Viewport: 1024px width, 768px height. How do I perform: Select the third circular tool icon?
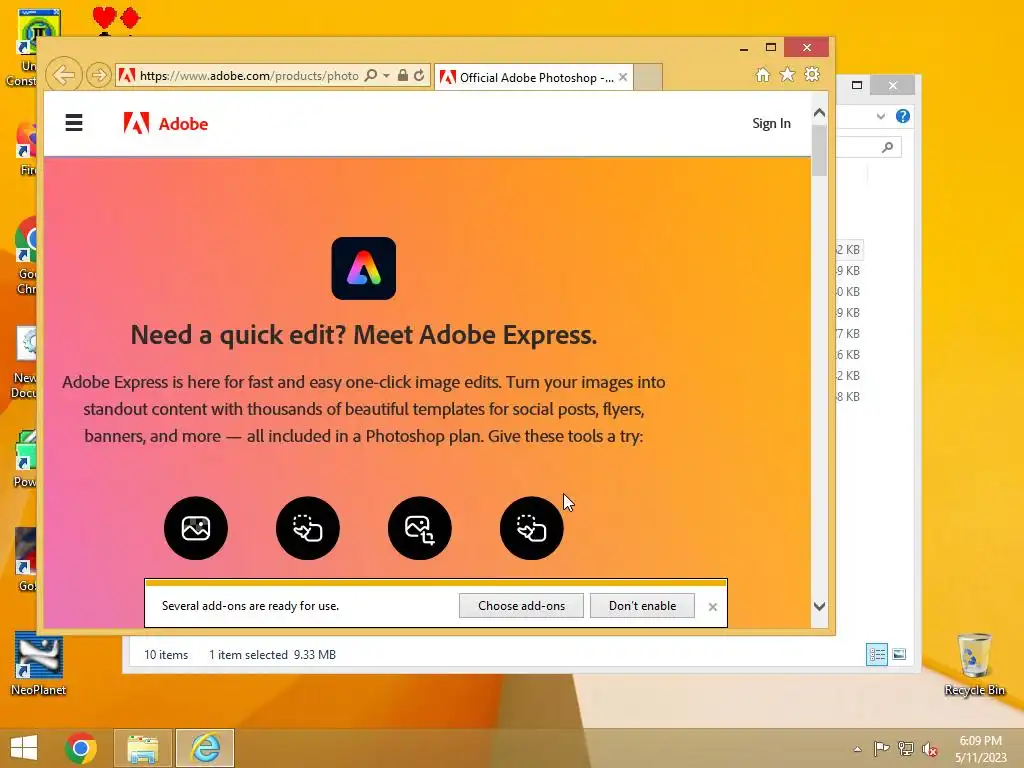(419, 528)
